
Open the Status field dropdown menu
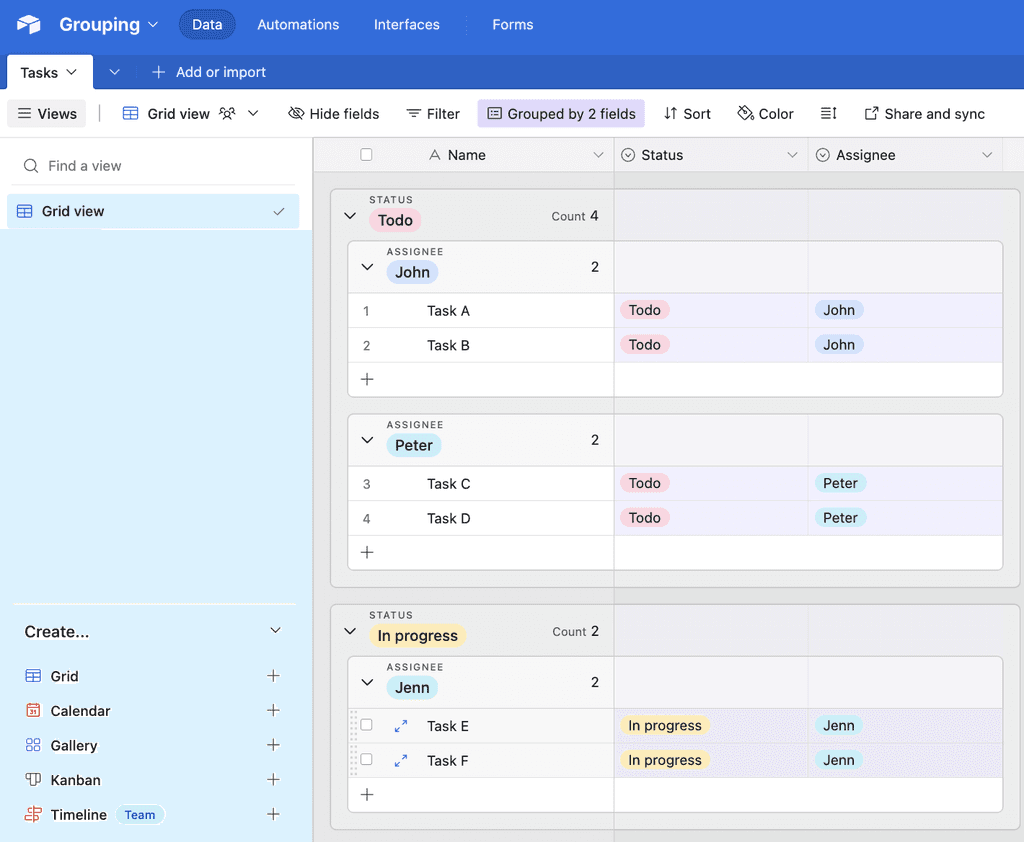pyautogui.click(x=793, y=154)
